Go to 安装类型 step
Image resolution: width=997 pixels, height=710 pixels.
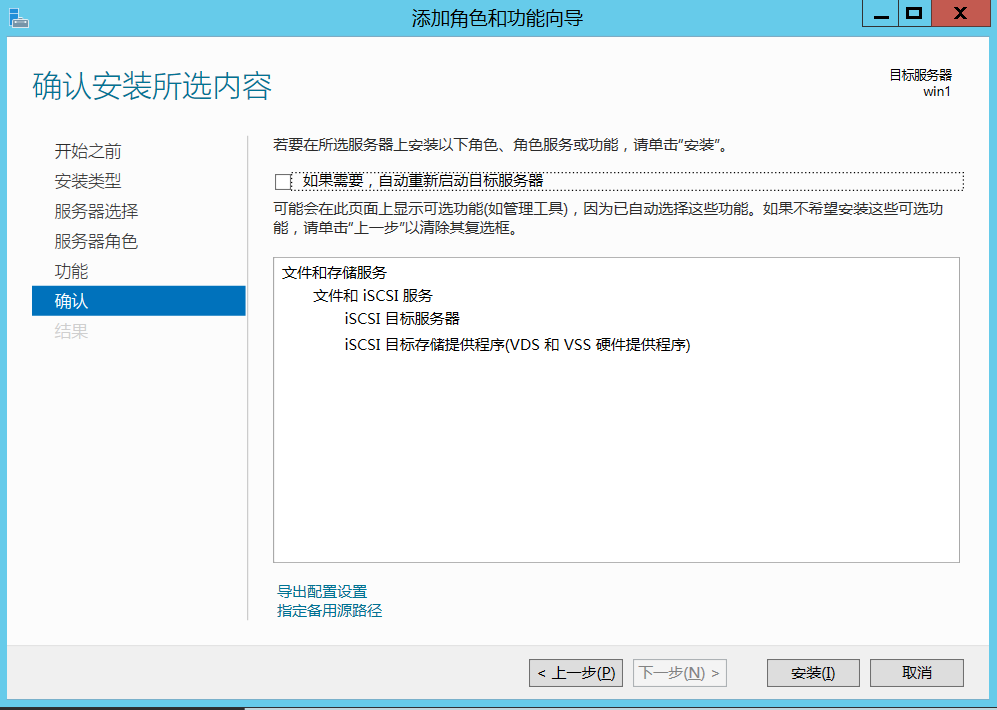coord(88,181)
